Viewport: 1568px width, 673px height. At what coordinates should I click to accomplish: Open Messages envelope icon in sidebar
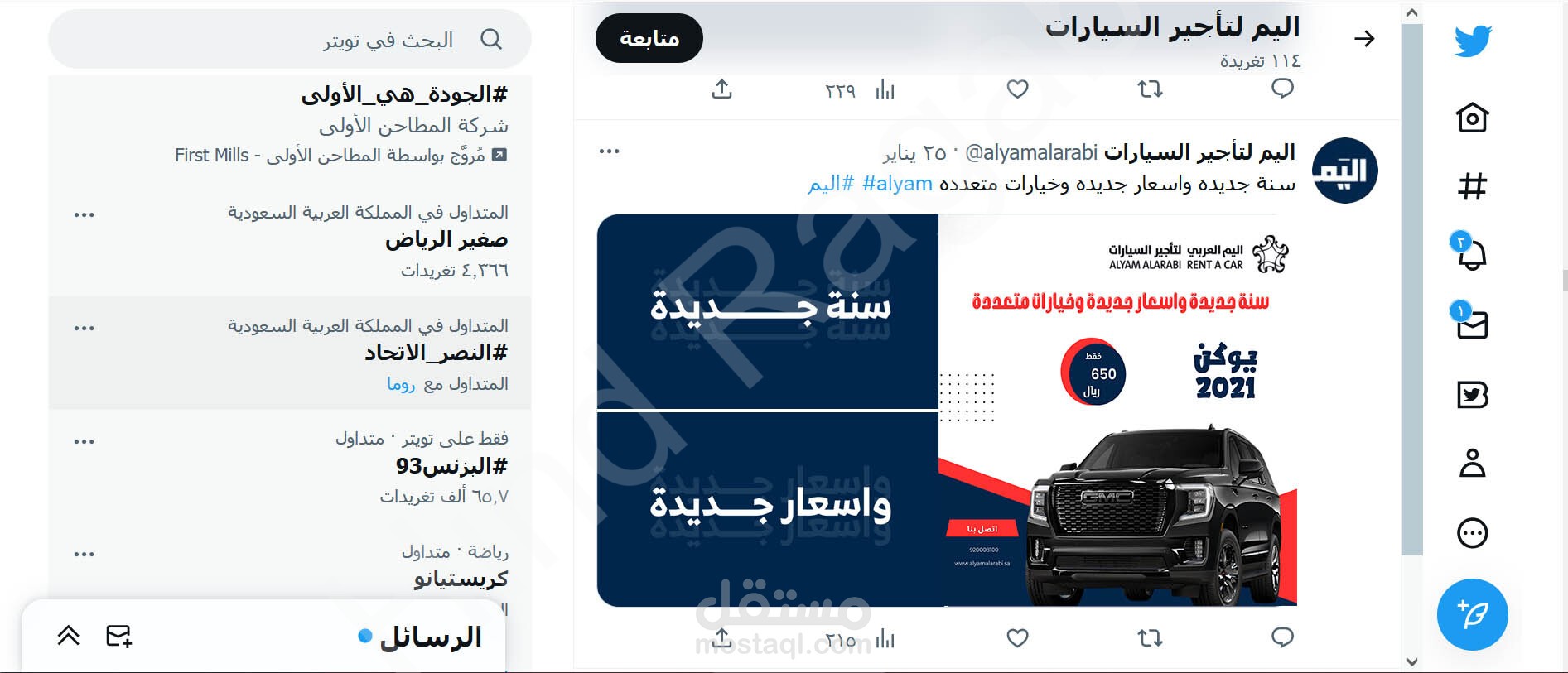pos(1471,322)
